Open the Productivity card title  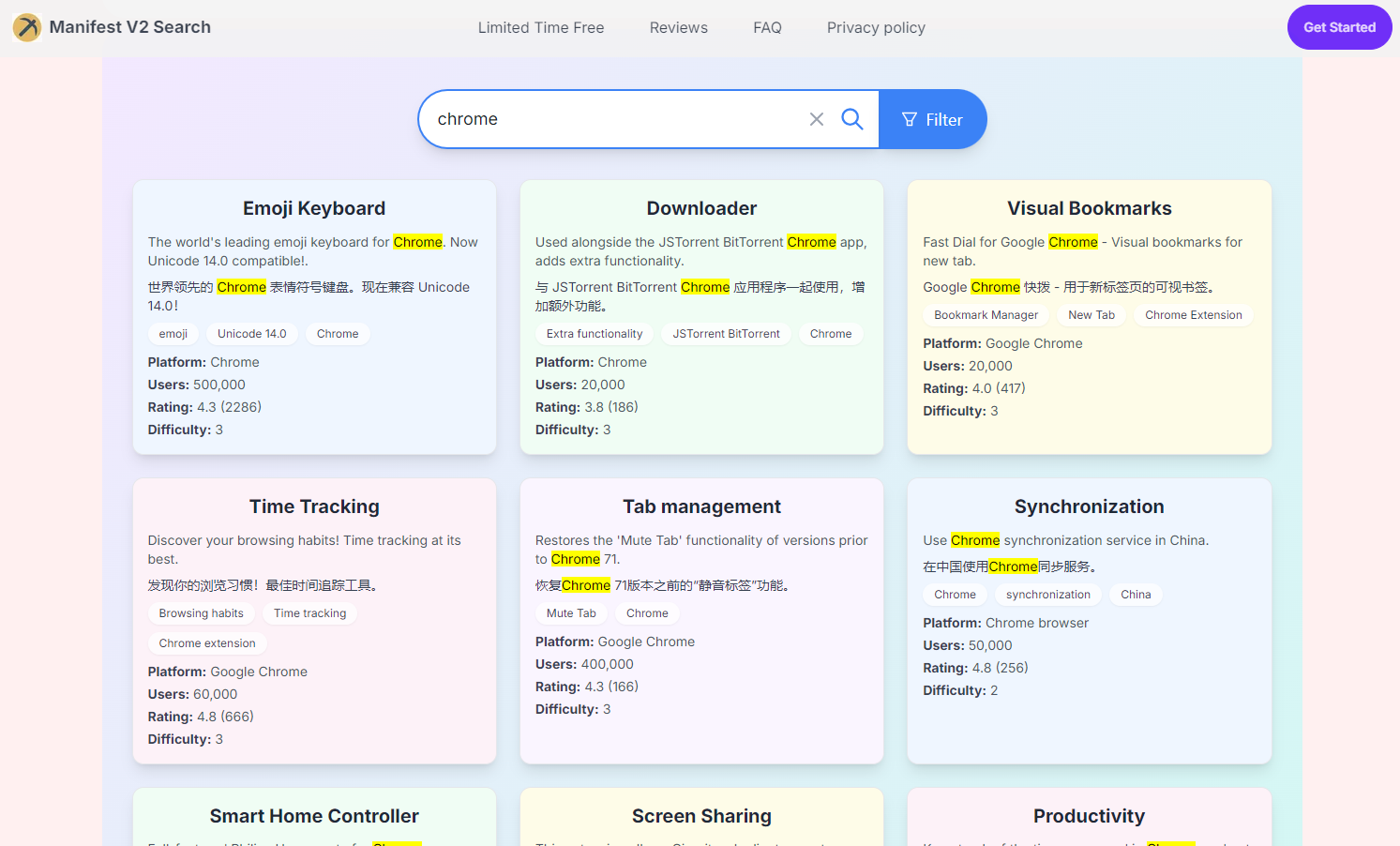point(1090,816)
